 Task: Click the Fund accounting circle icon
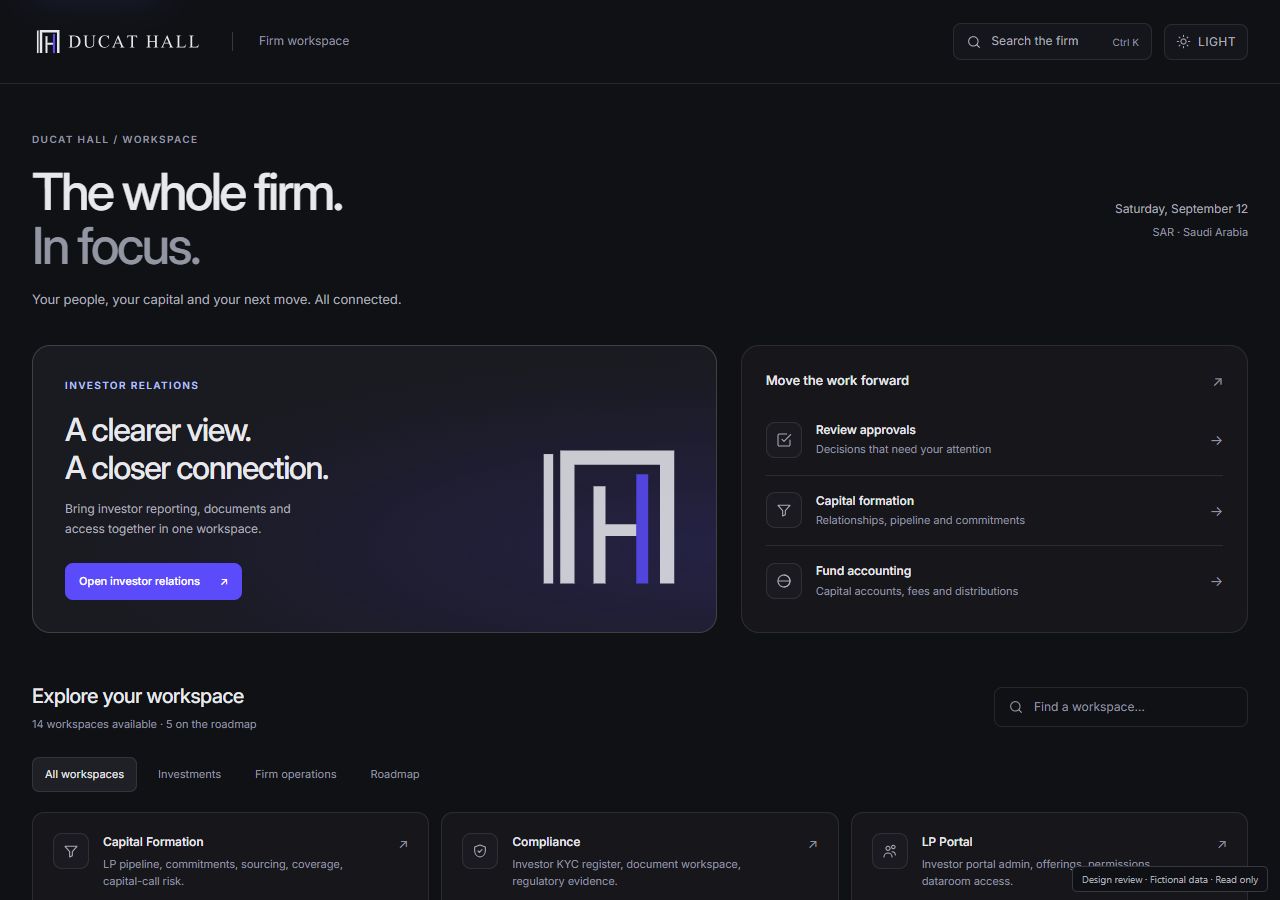[784, 581]
